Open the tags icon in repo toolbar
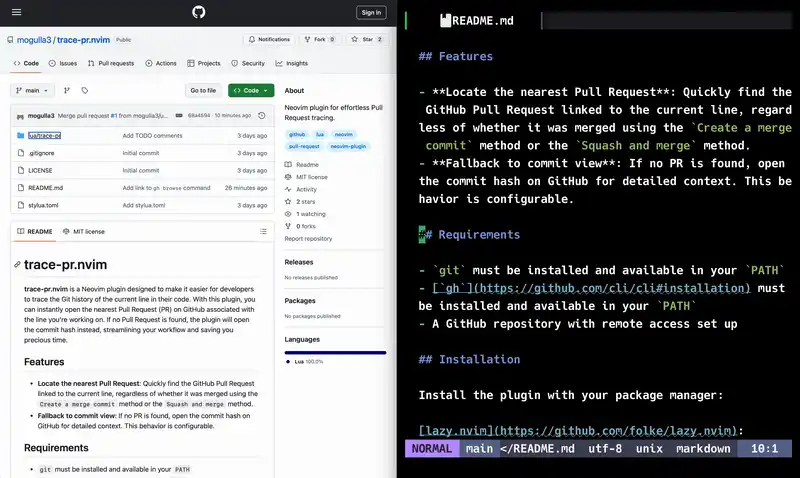 85,90
